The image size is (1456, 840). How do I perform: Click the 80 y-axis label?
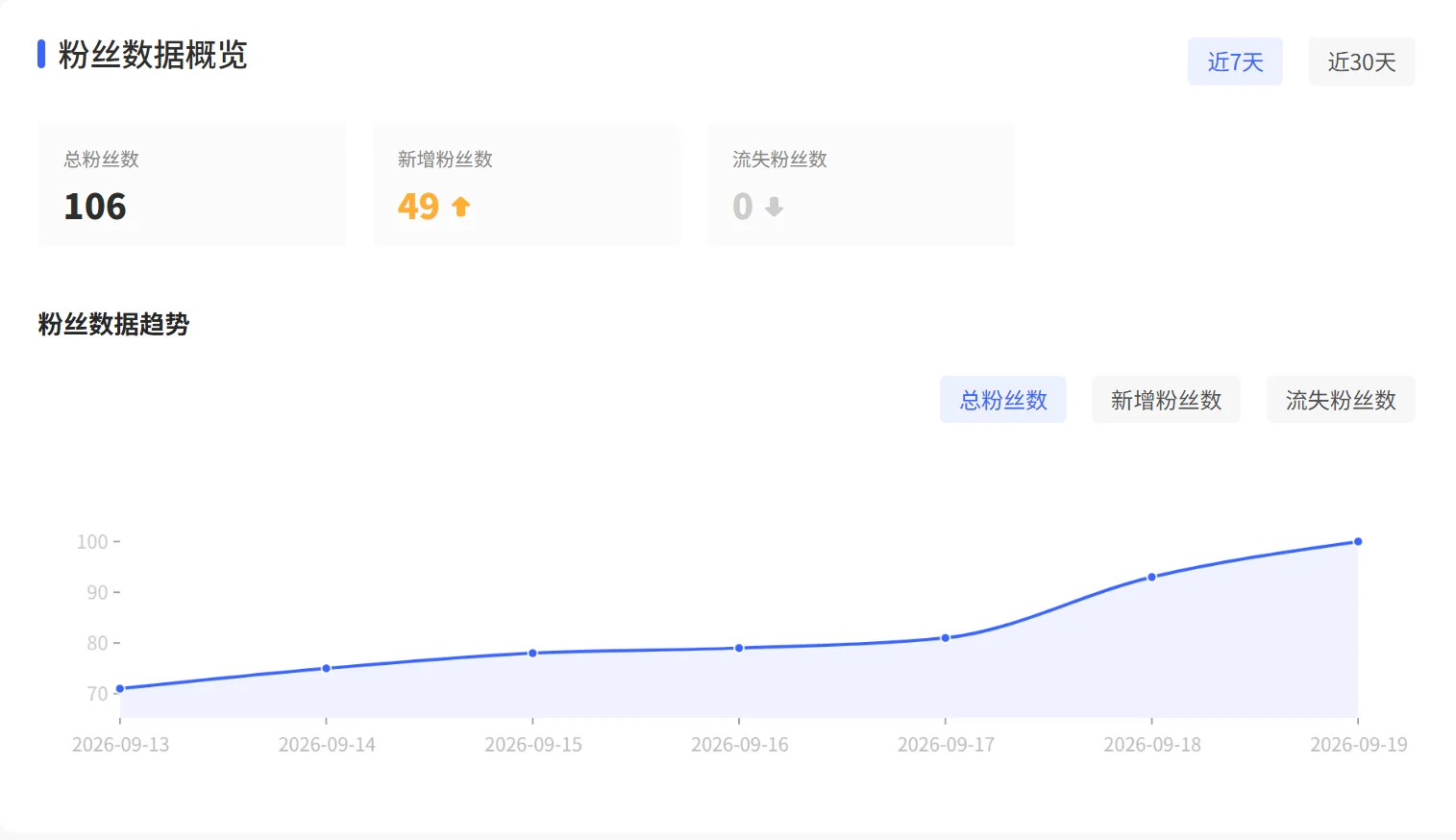click(x=97, y=643)
